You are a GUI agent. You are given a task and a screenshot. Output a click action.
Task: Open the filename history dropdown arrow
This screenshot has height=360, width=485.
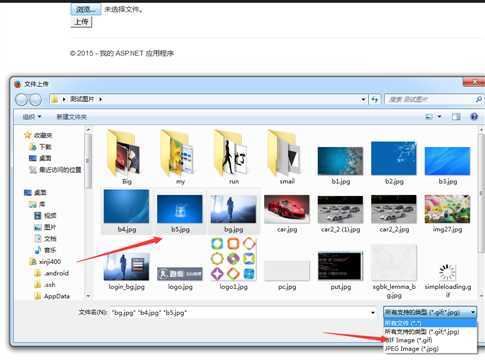coord(373,313)
